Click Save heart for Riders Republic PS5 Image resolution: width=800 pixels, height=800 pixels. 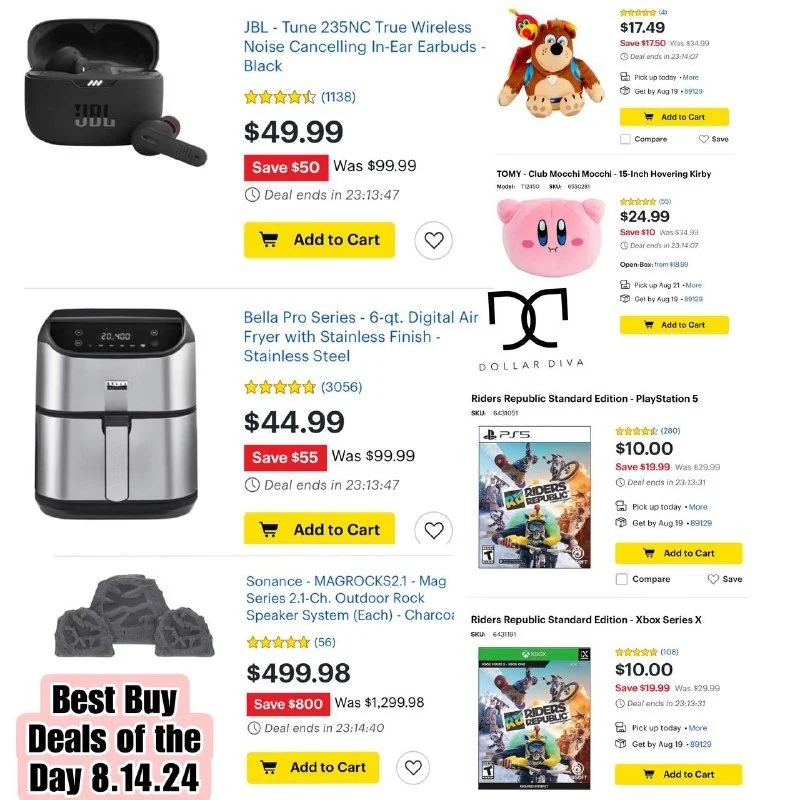(724, 579)
